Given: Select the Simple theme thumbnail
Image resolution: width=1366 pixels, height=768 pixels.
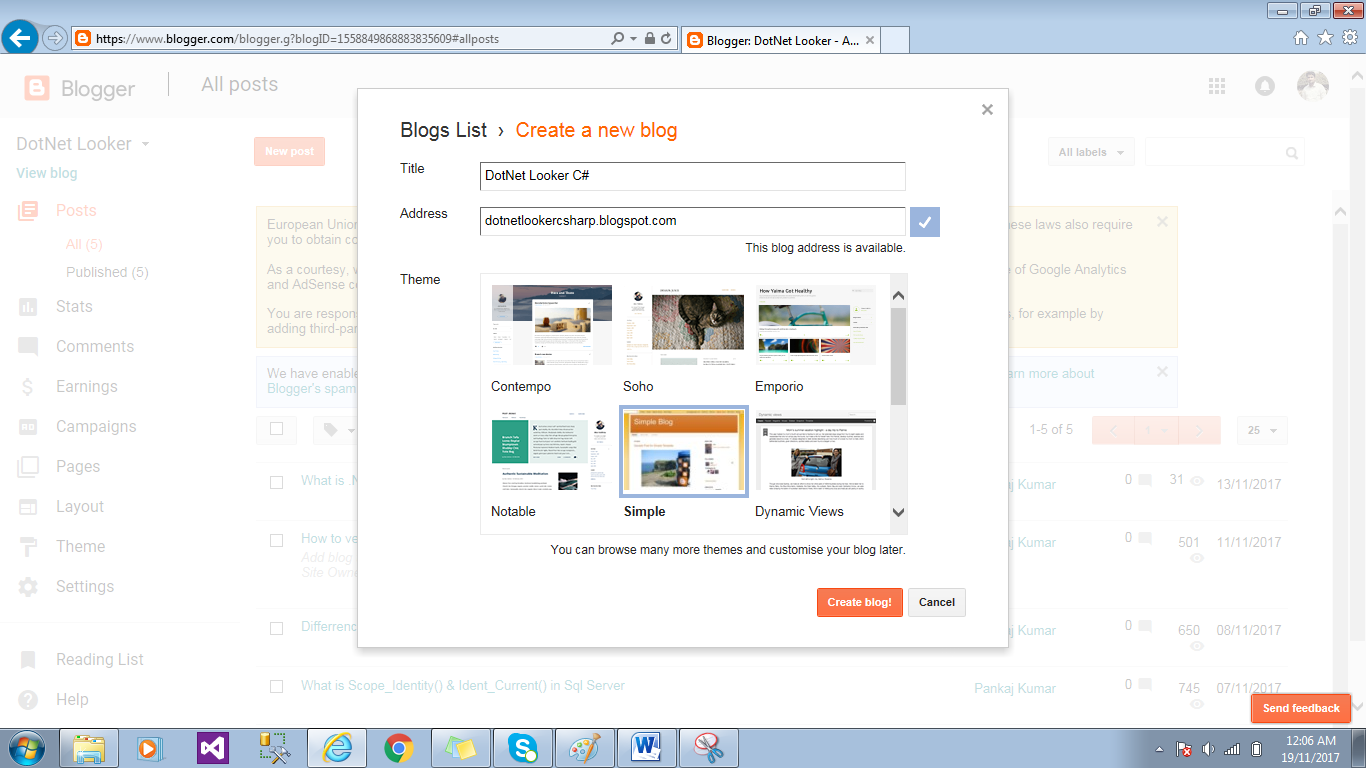Looking at the screenshot, I should tap(683, 451).
